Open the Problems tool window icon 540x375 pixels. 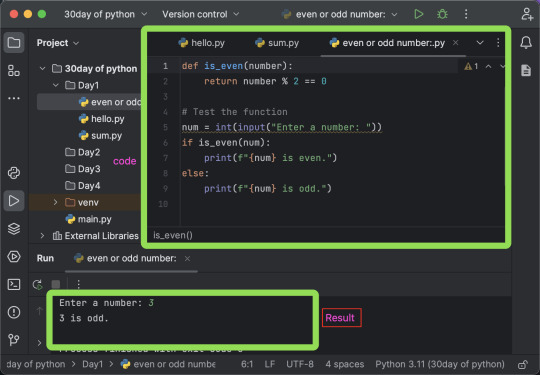coord(14,312)
